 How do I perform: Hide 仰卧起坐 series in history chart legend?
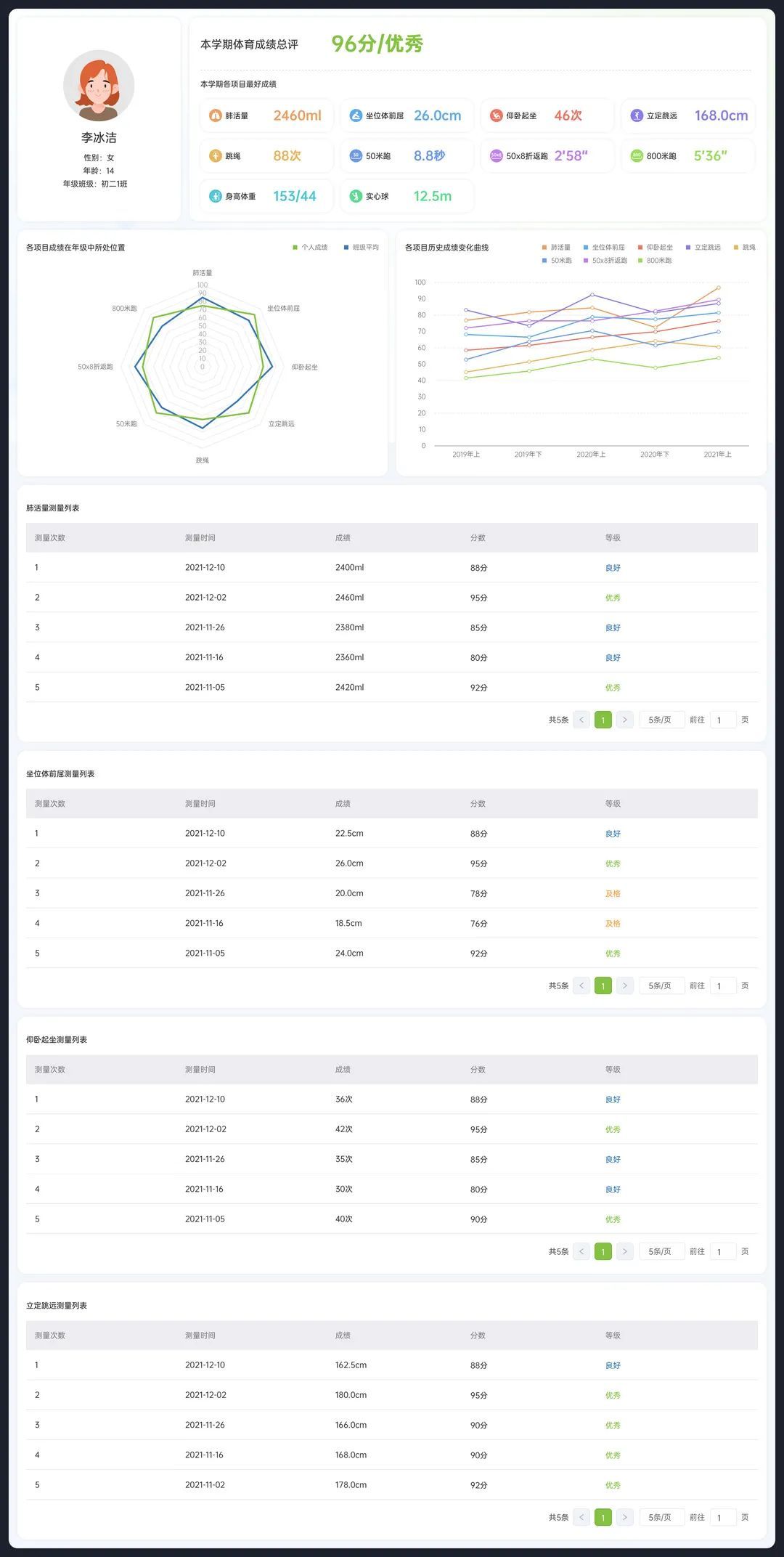coord(655,248)
